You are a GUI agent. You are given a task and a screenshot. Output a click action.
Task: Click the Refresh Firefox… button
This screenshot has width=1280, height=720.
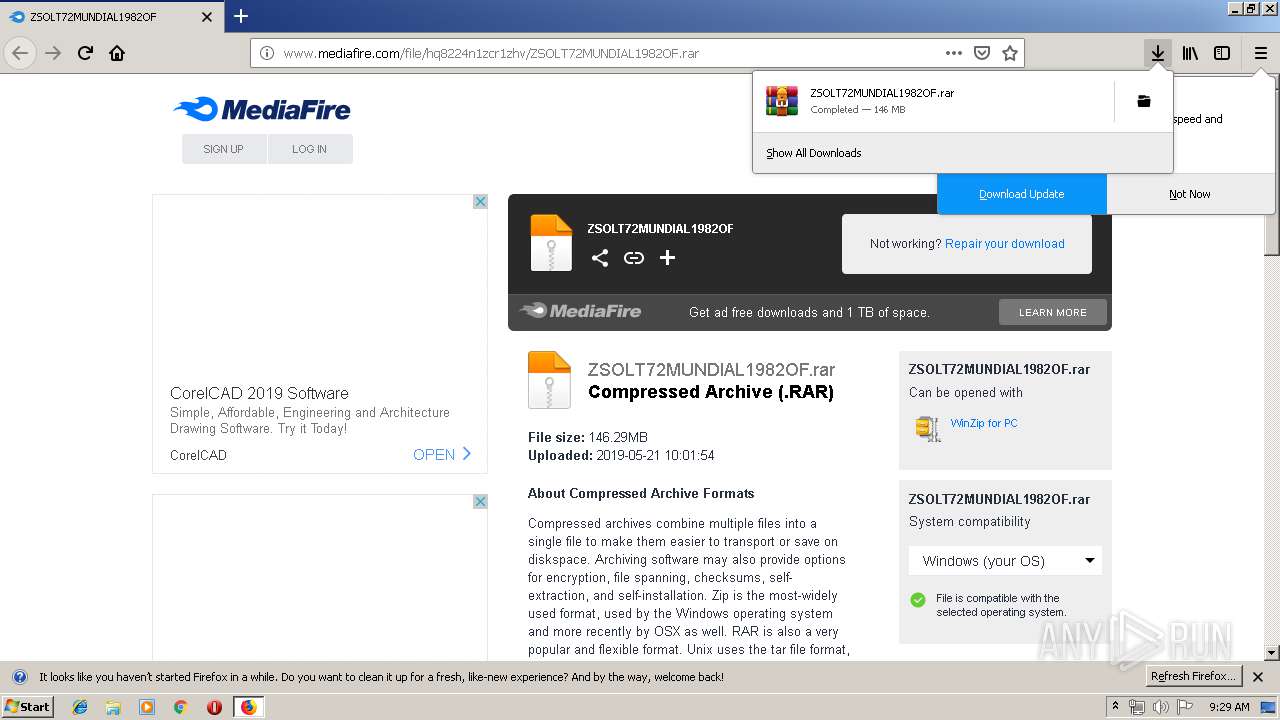(x=1194, y=677)
